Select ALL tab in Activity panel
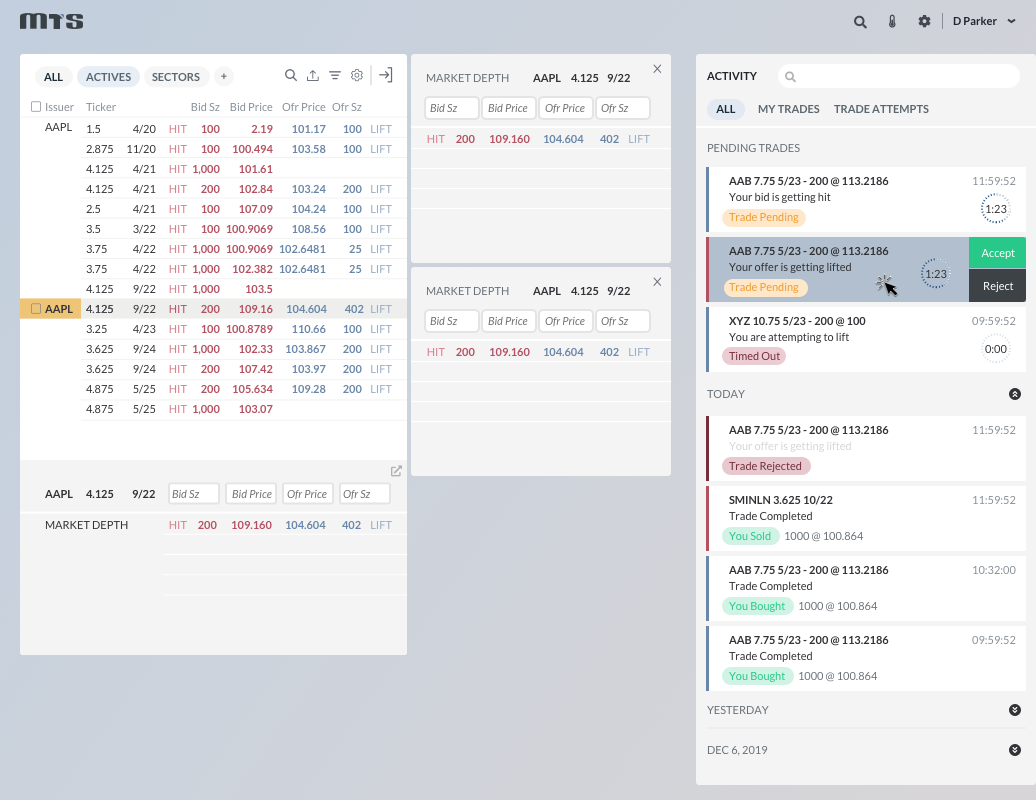Image resolution: width=1036 pixels, height=800 pixels. tap(725, 109)
